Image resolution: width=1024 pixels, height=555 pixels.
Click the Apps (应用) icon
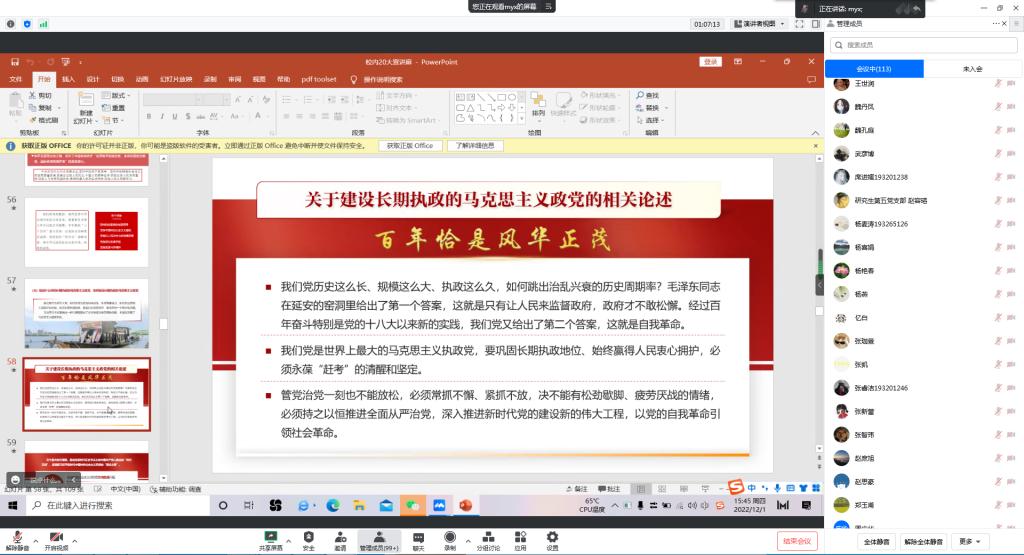point(520,537)
